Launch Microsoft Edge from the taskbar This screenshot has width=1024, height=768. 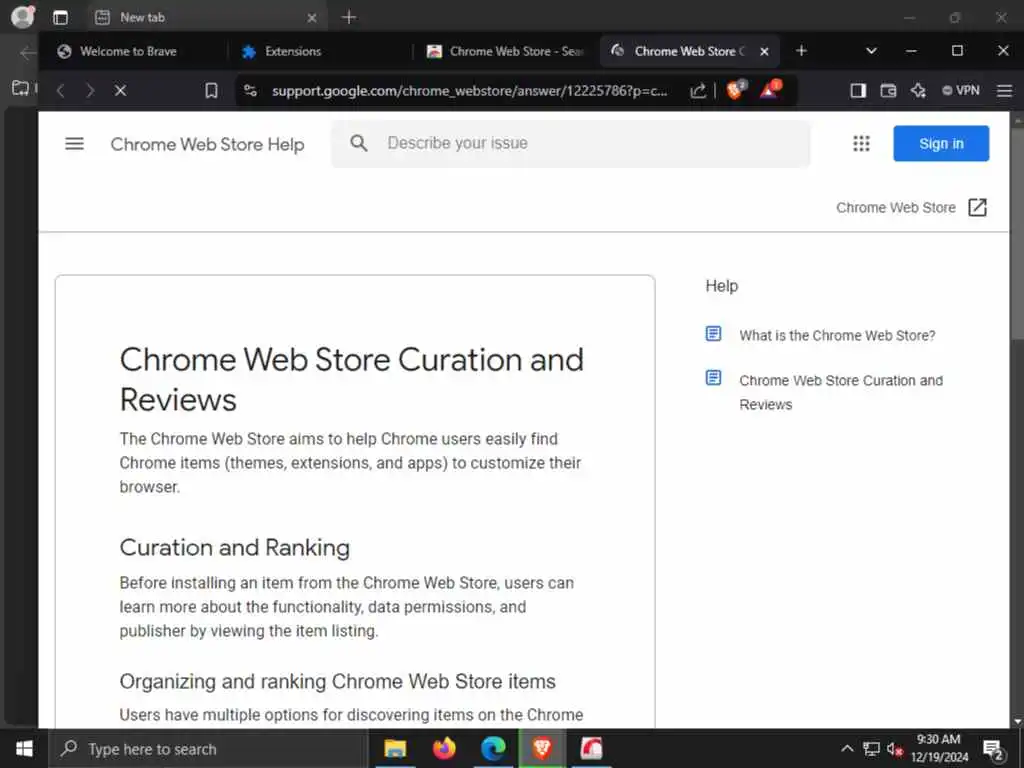[x=493, y=748]
